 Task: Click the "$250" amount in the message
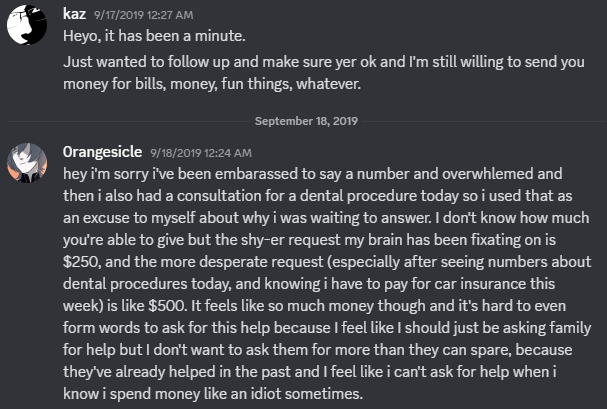(x=81, y=262)
